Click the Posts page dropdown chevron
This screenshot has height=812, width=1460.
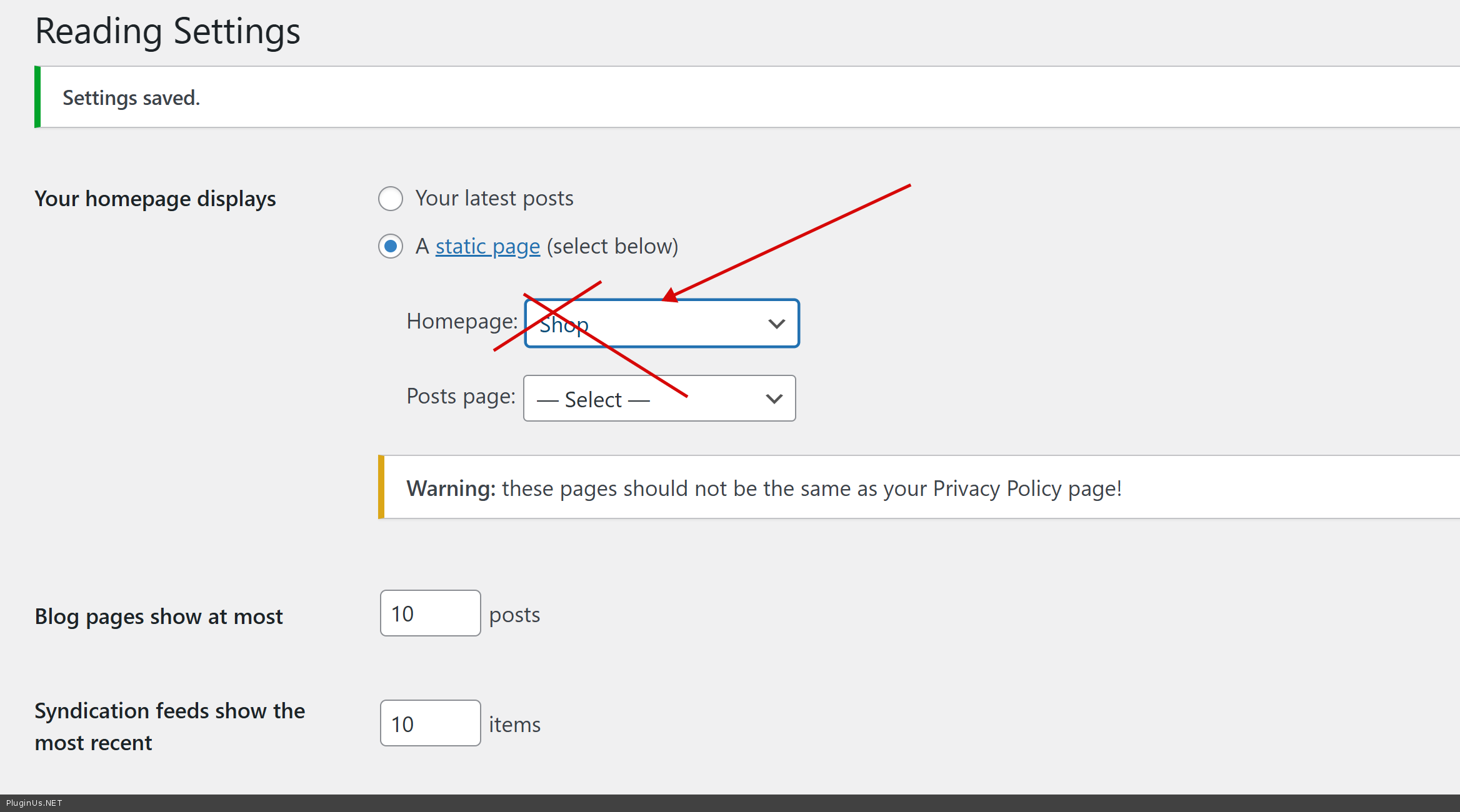(x=774, y=399)
